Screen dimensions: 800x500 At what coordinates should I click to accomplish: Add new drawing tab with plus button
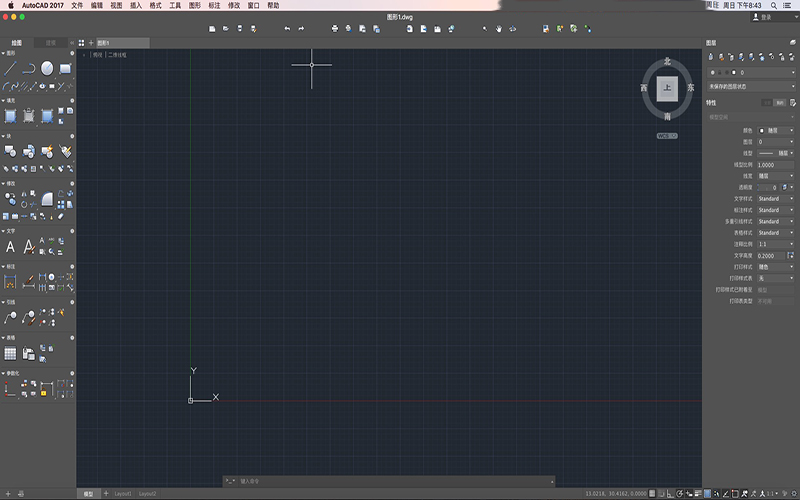[x=91, y=43]
